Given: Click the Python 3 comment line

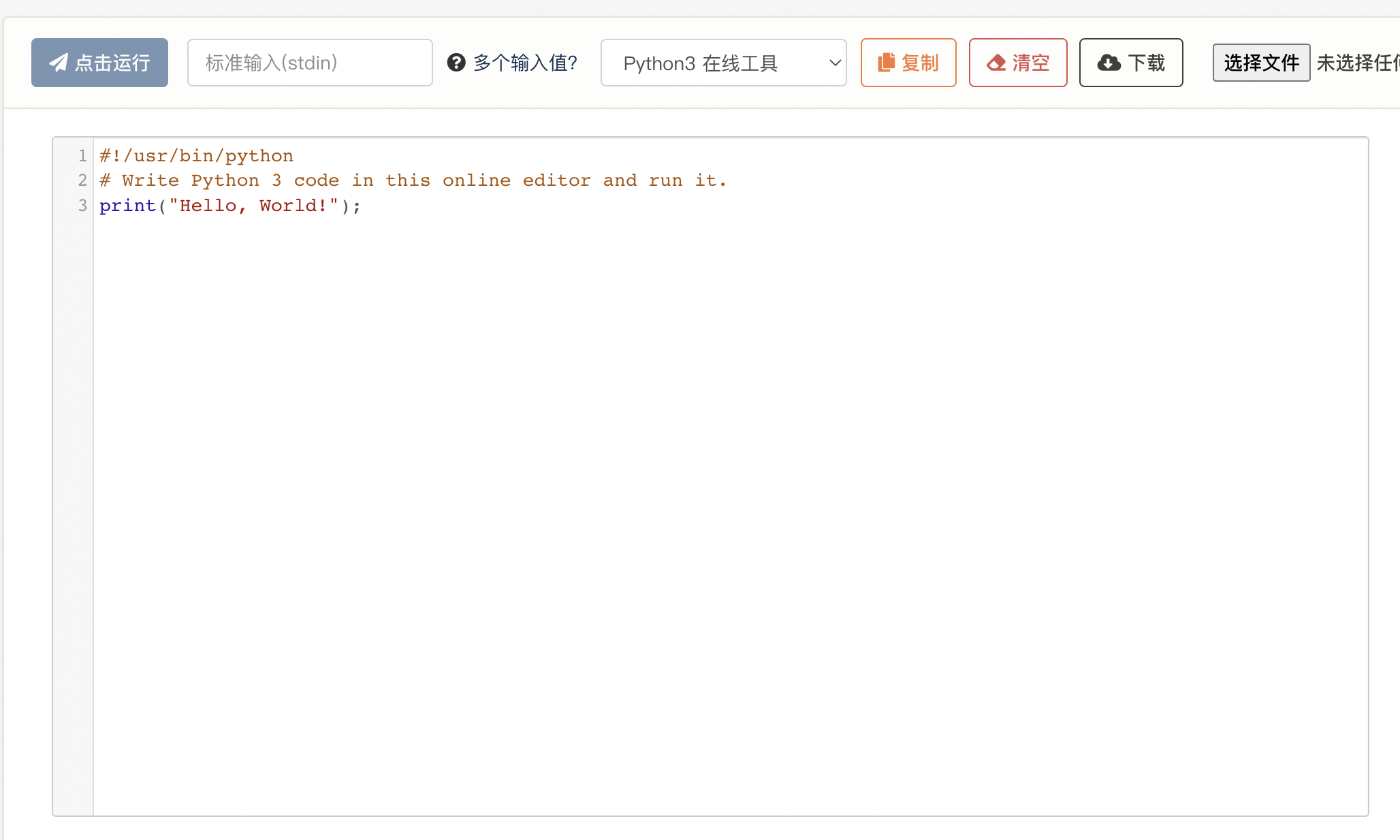Looking at the screenshot, I should (413, 180).
